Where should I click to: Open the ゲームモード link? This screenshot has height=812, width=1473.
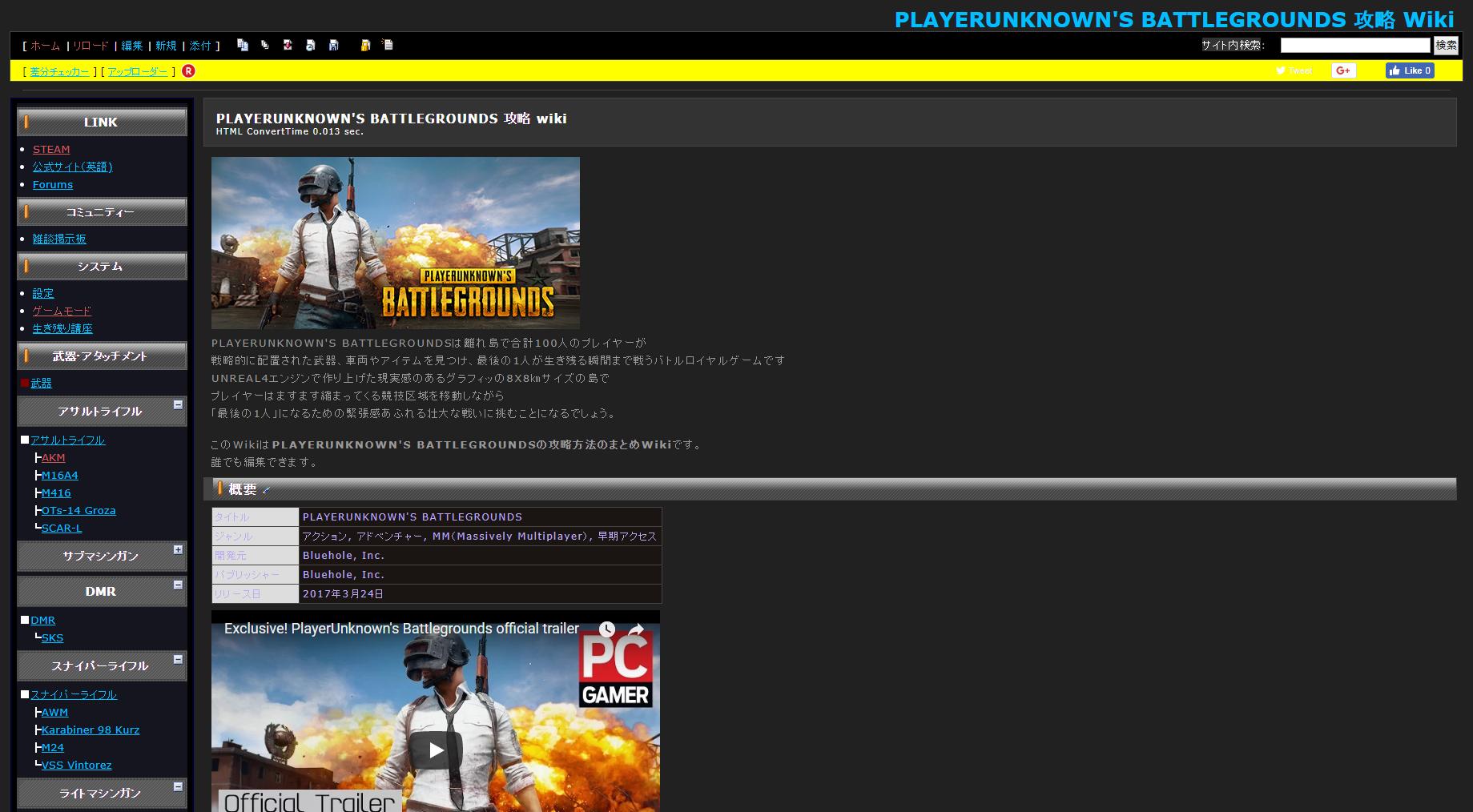(x=62, y=312)
